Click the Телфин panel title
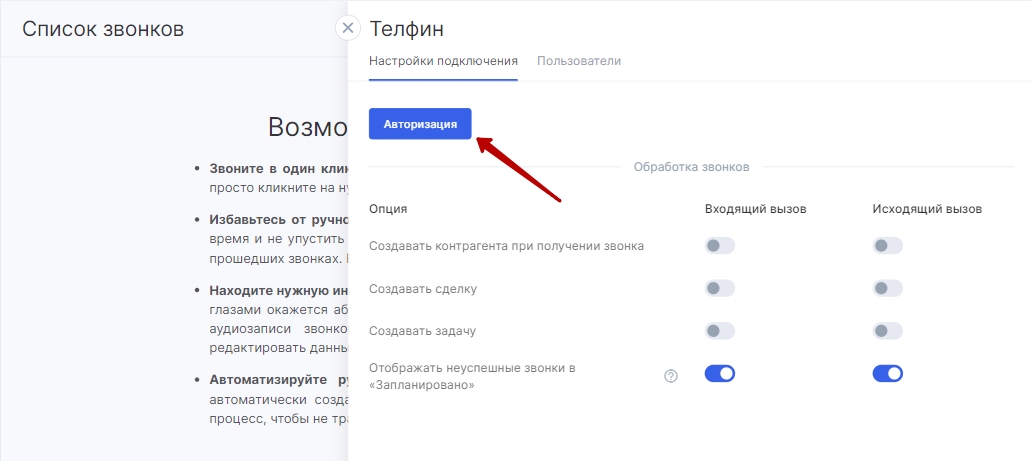This screenshot has height=461, width=1031. (406, 29)
